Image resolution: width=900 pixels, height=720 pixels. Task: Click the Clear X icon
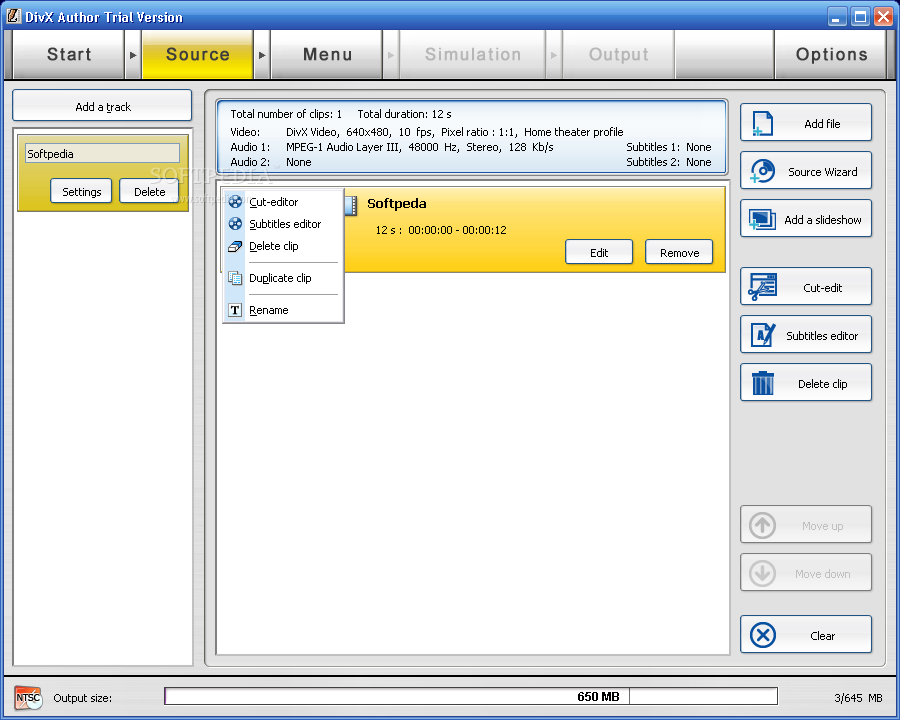763,636
